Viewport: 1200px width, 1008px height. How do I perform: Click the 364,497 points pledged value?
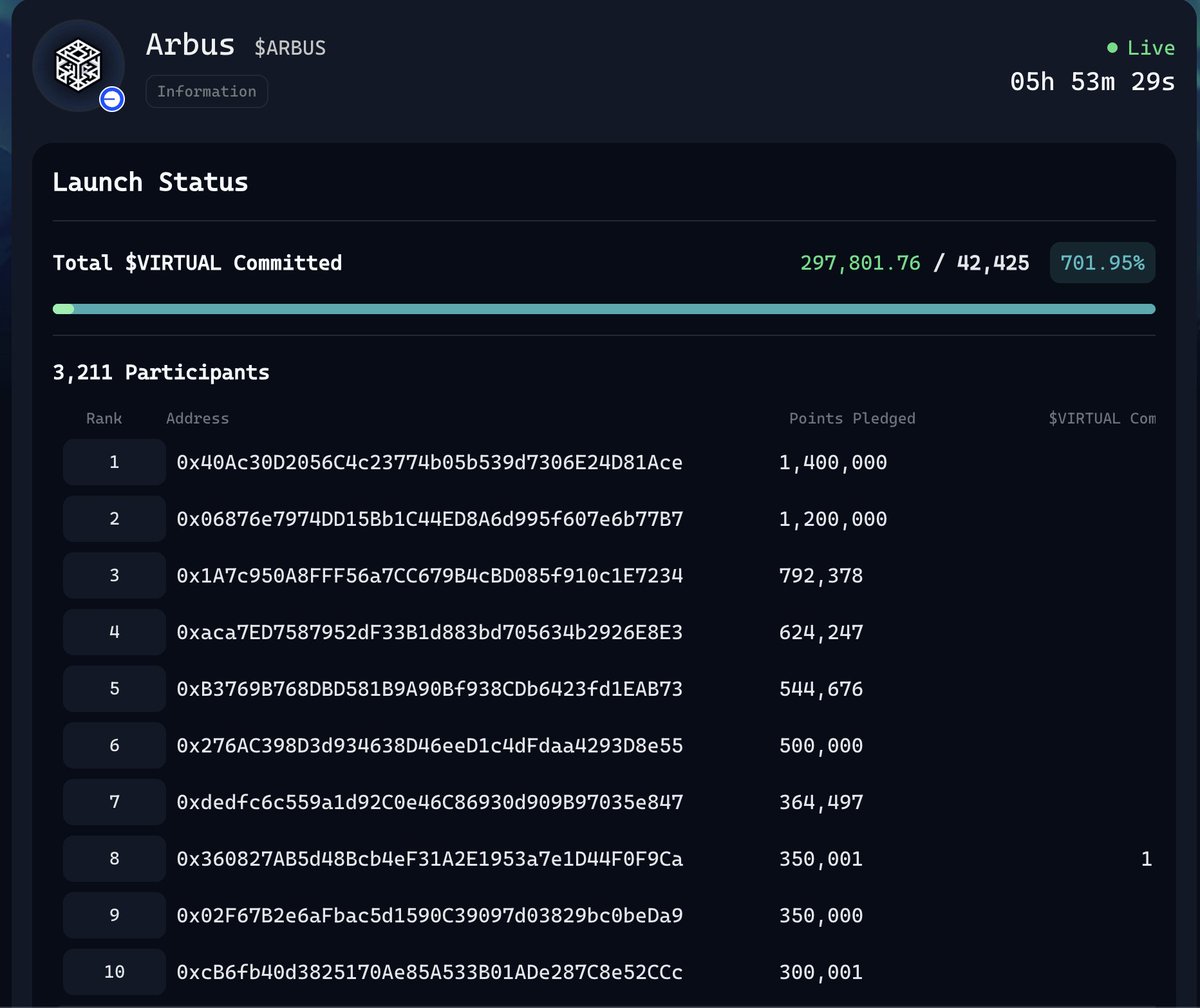point(821,803)
